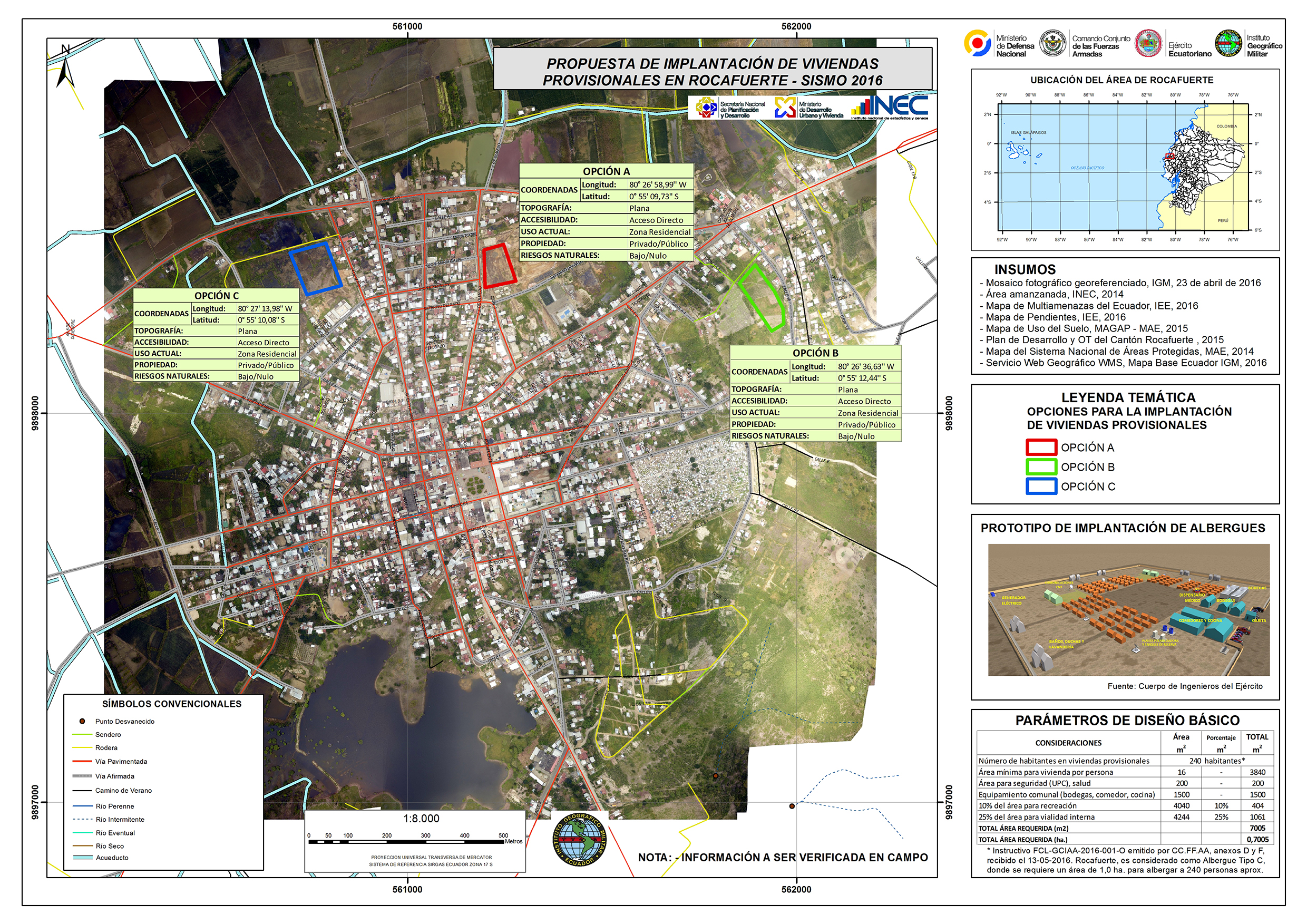Click the Ministerio de Desarrollo Urbano logo

click(785, 107)
